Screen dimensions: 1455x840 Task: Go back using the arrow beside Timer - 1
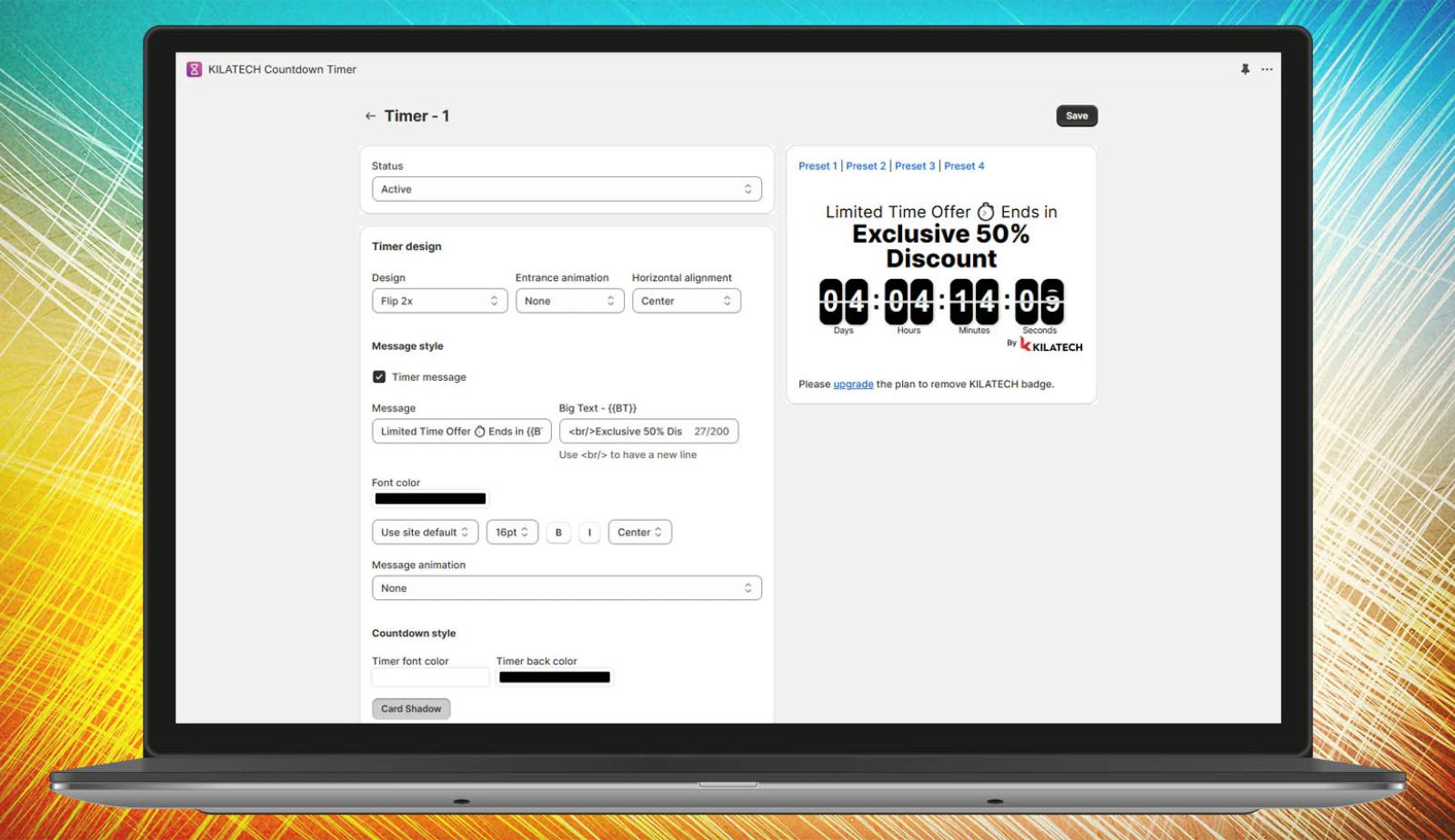click(370, 115)
